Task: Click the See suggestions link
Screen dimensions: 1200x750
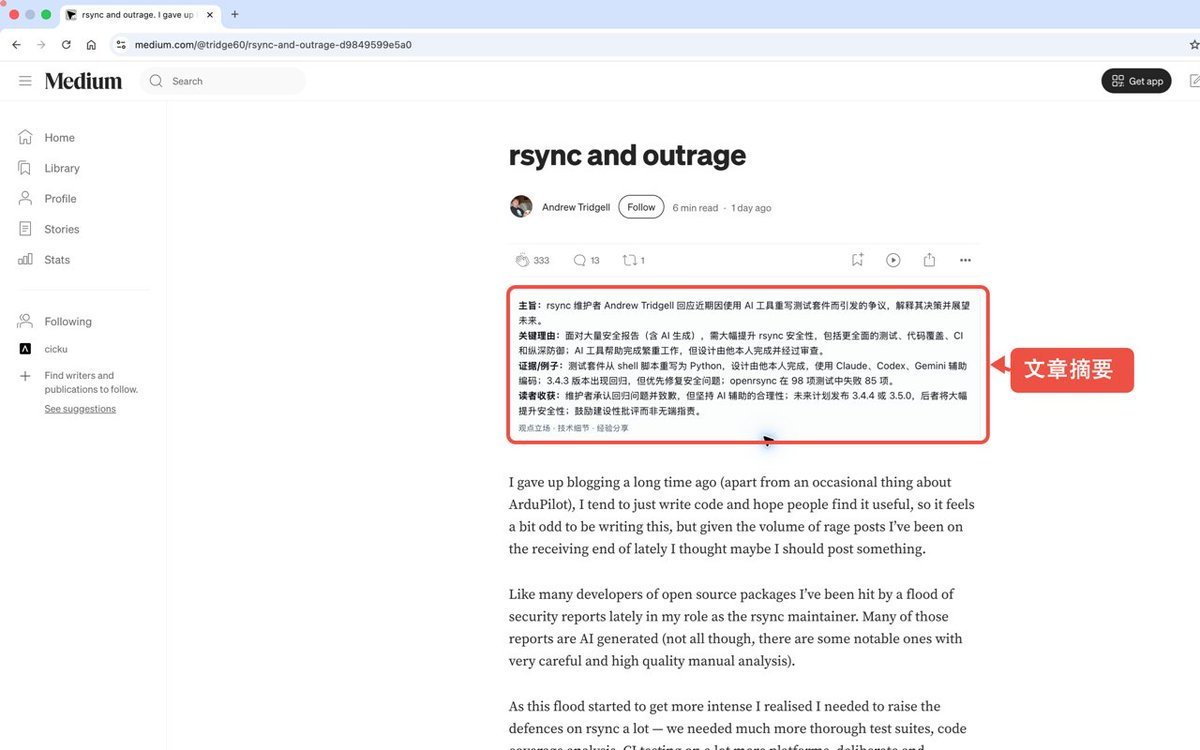Action: click(80, 409)
